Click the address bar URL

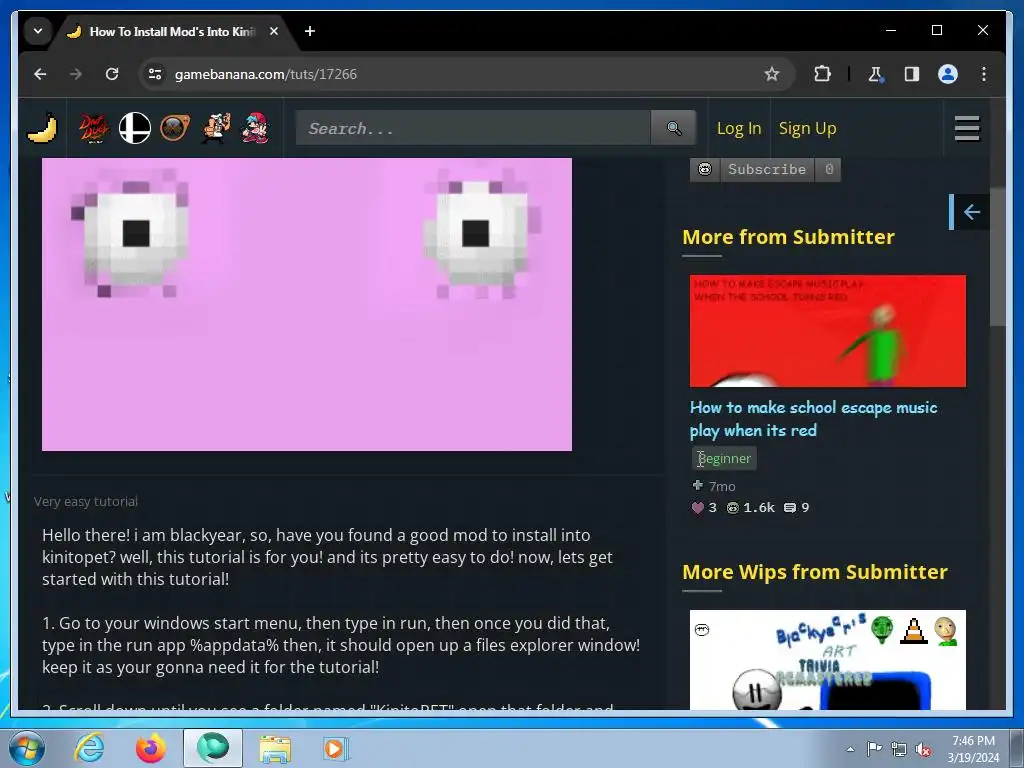266,74
